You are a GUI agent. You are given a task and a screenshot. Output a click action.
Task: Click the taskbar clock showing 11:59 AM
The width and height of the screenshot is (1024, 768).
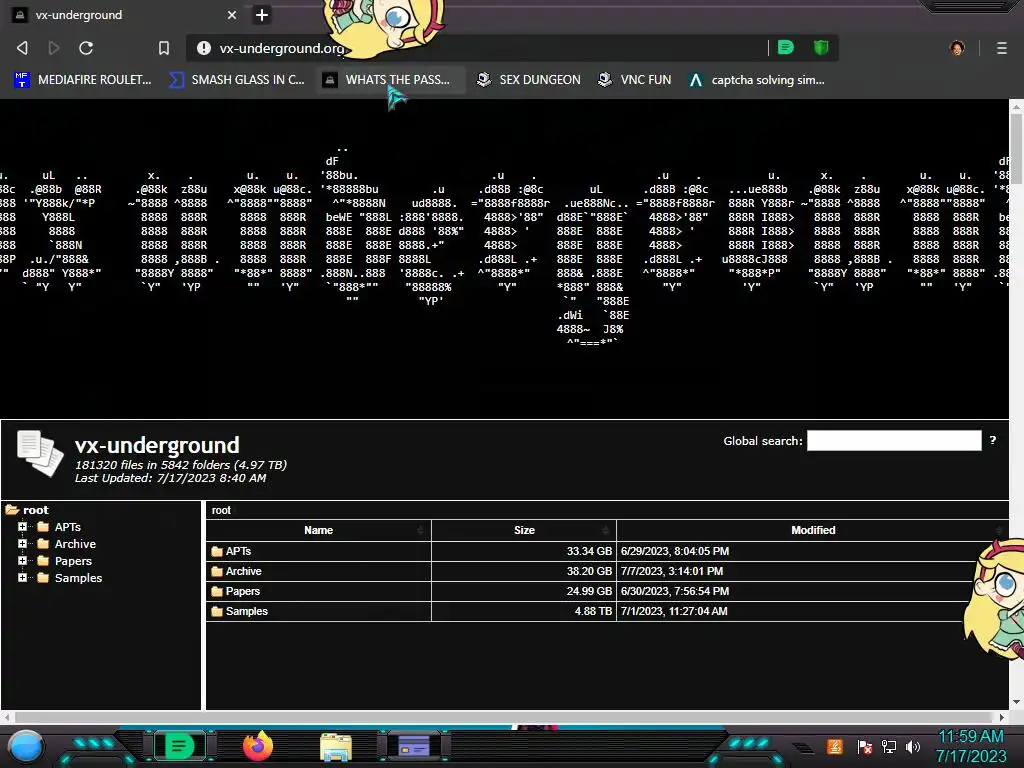coord(971,746)
